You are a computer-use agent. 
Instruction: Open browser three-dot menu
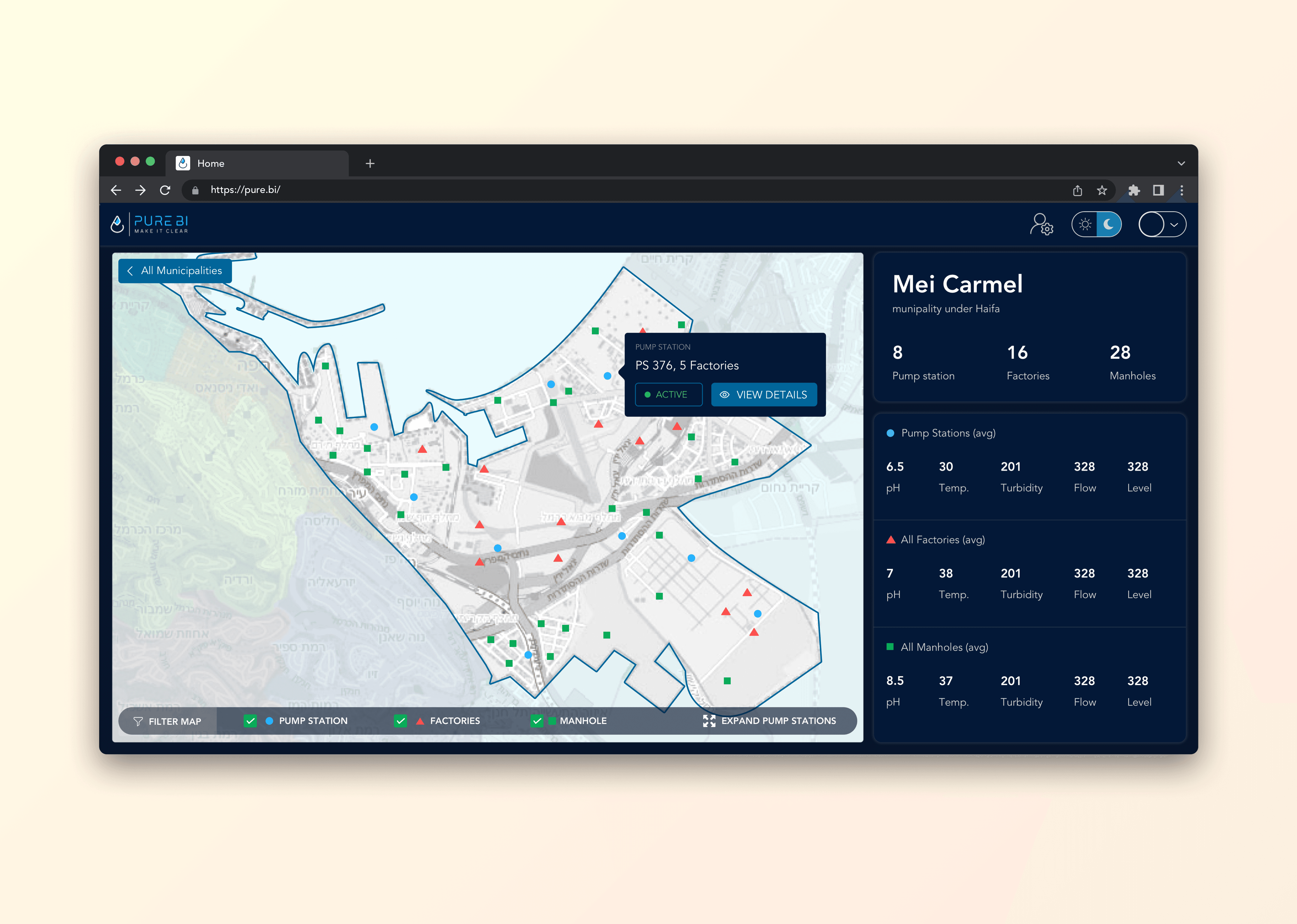coord(1182,190)
